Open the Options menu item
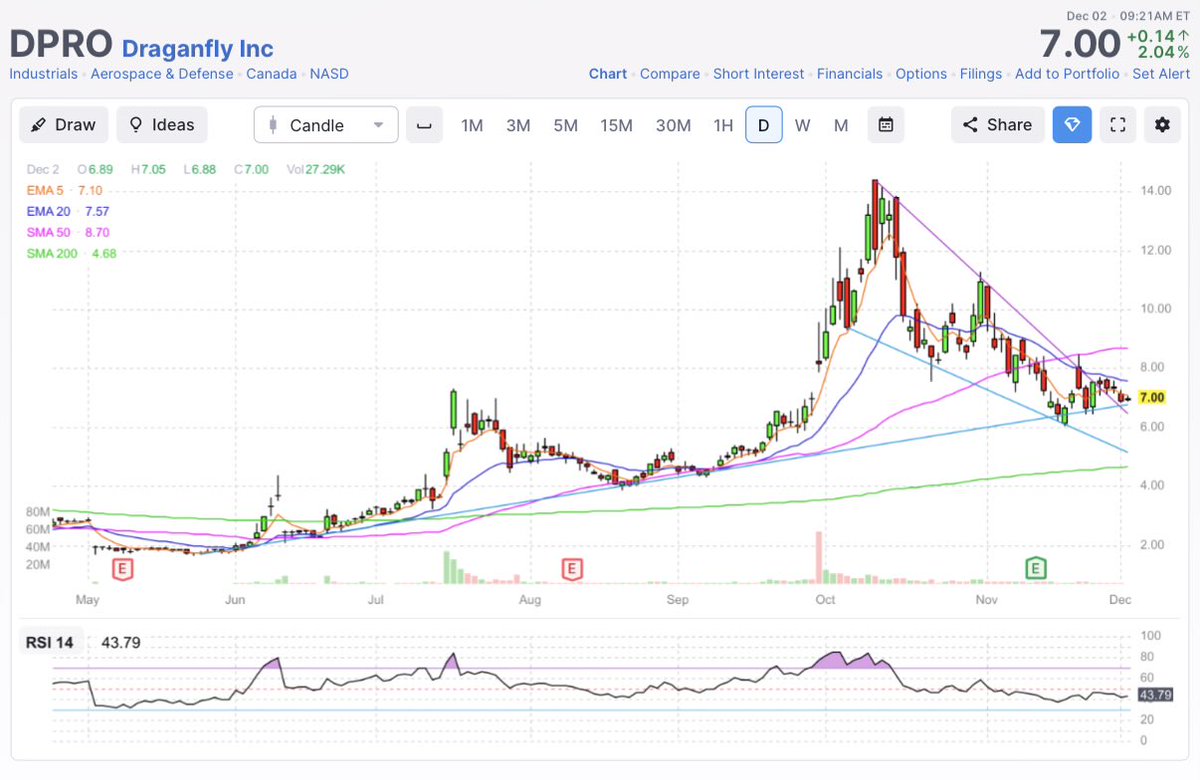 click(x=921, y=74)
